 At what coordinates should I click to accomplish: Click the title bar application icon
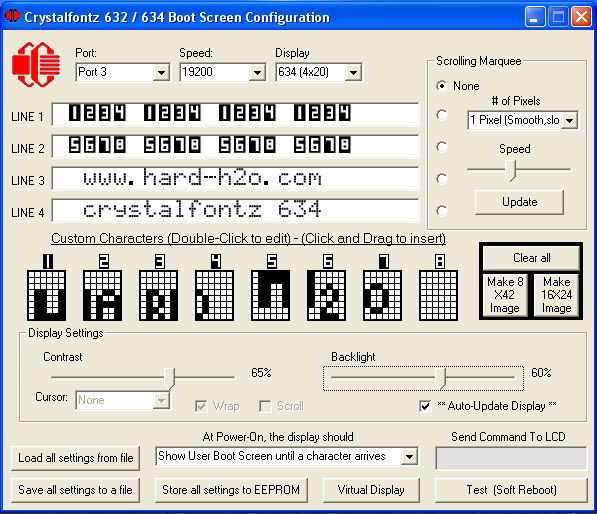tap(12, 16)
